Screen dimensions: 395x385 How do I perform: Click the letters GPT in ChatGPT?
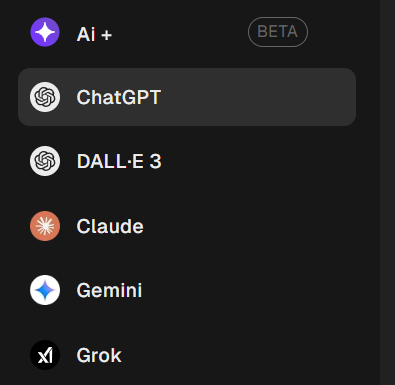pos(143,97)
